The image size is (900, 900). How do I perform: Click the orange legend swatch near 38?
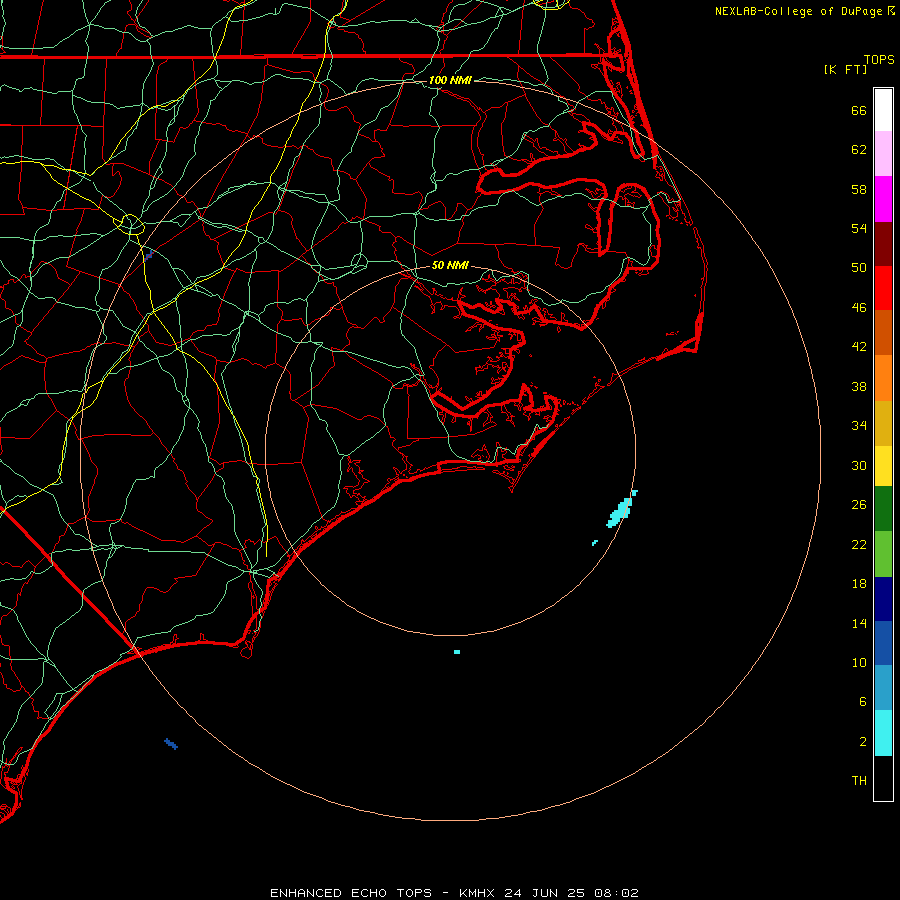[883, 378]
